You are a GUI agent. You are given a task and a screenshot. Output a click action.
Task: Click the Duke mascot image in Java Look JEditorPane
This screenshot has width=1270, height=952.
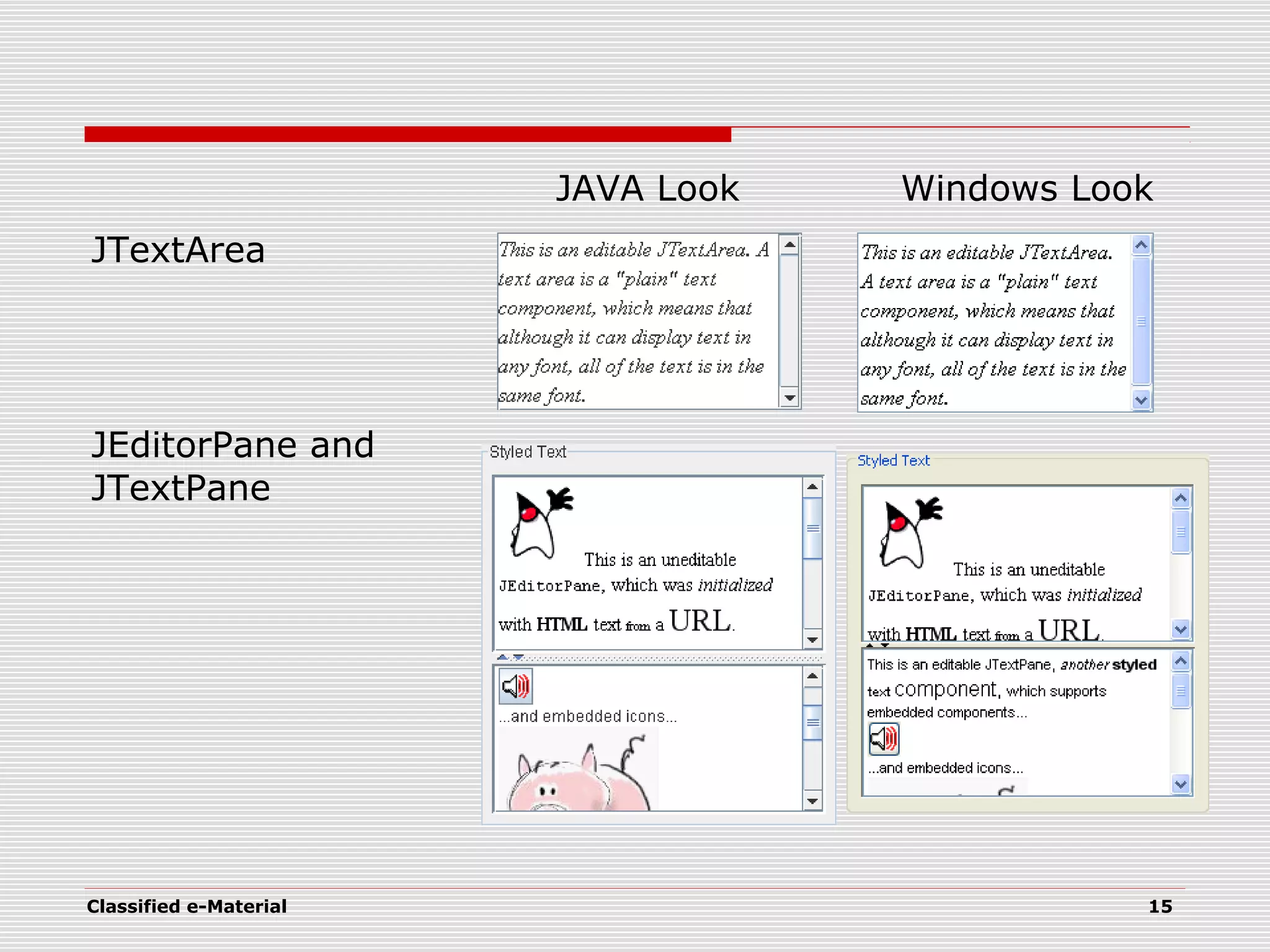click(x=540, y=523)
